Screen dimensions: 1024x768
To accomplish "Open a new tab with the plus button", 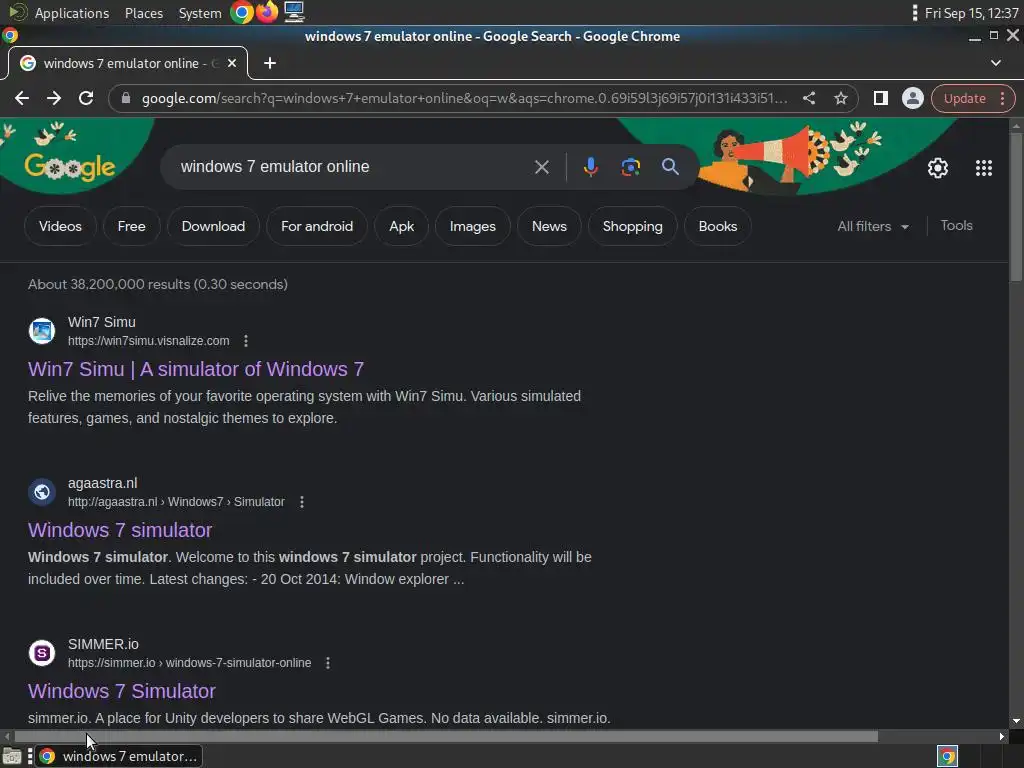I will tap(270, 63).
